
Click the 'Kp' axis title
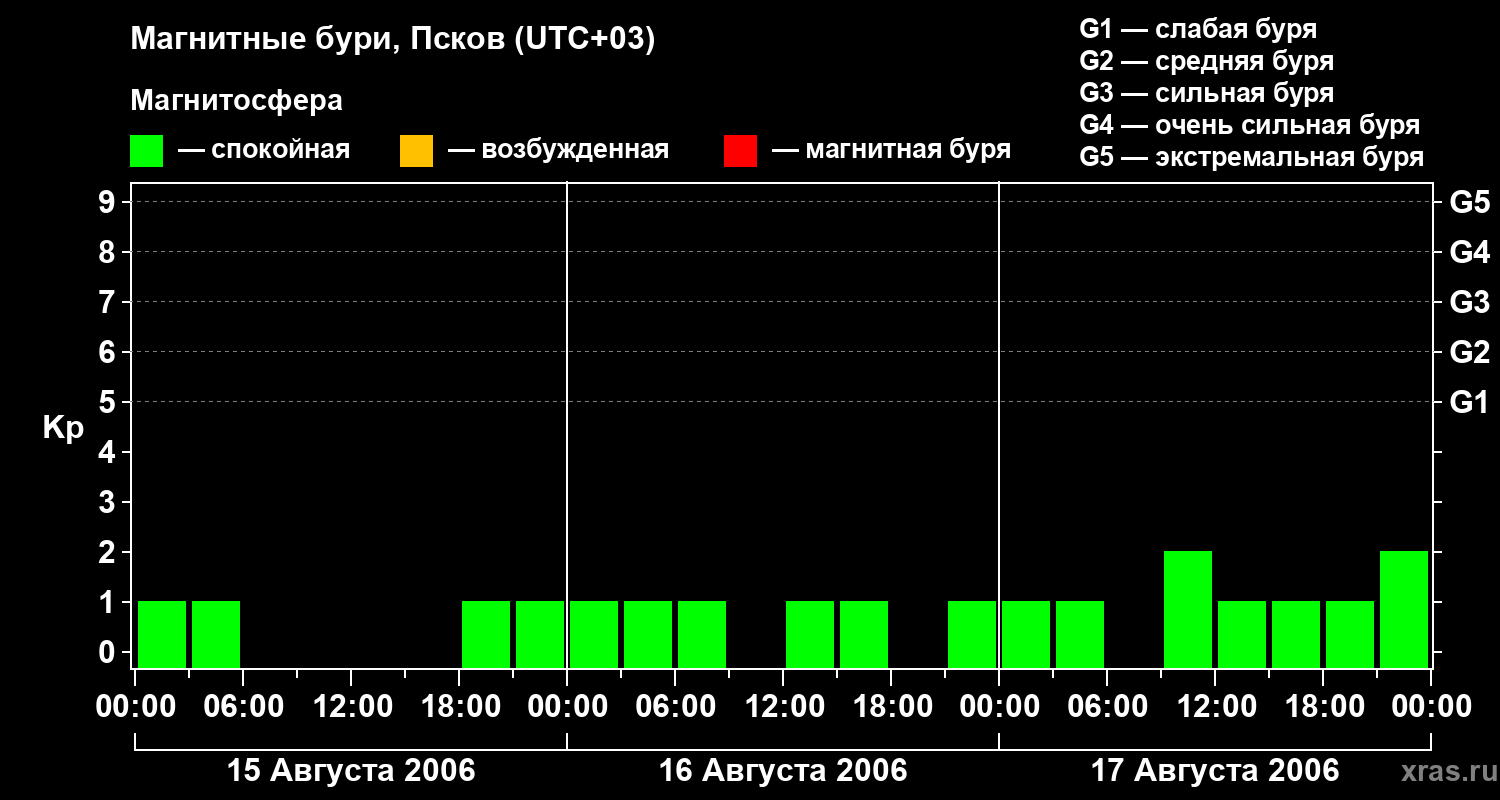point(63,428)
